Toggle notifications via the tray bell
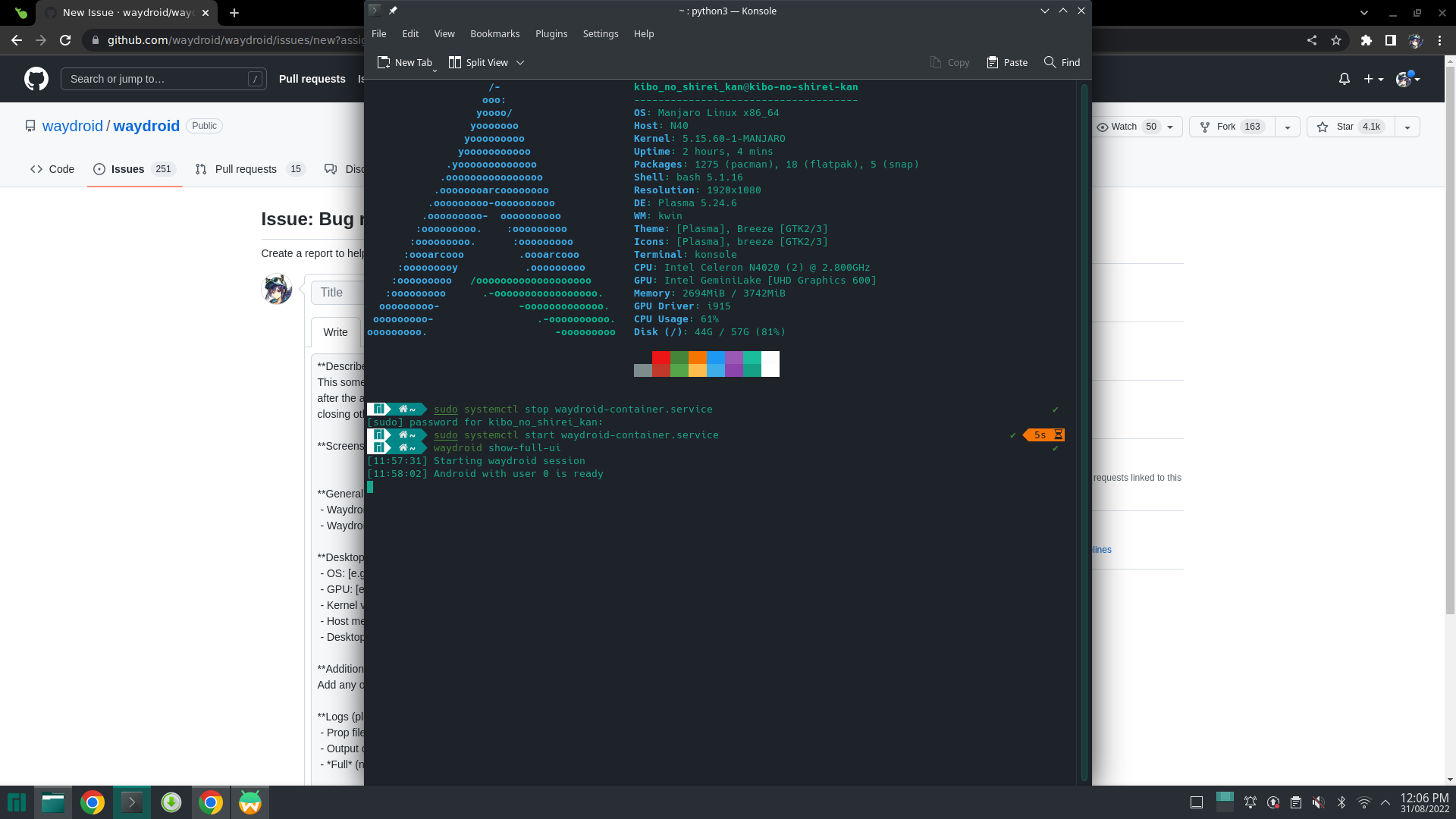This screenshot has height=819, width=1456. pyautogui.click(x=1251, y=802)
